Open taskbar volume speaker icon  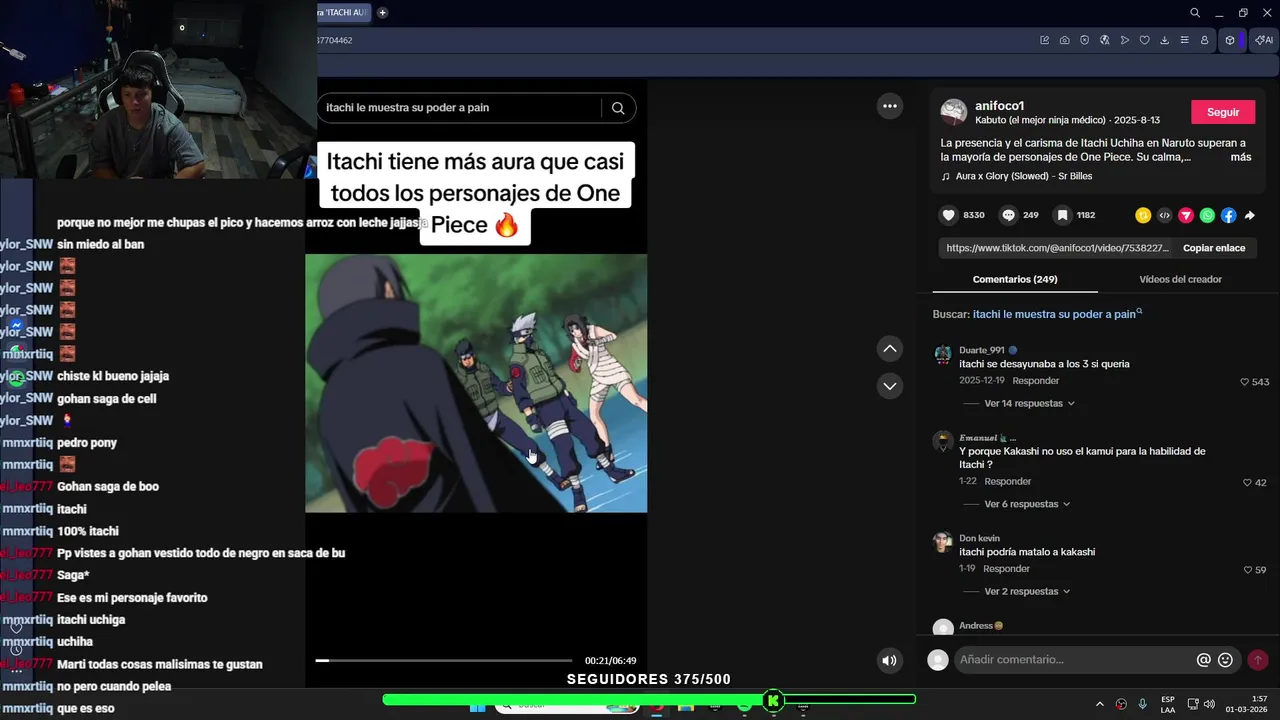(x=1210, y=704)
